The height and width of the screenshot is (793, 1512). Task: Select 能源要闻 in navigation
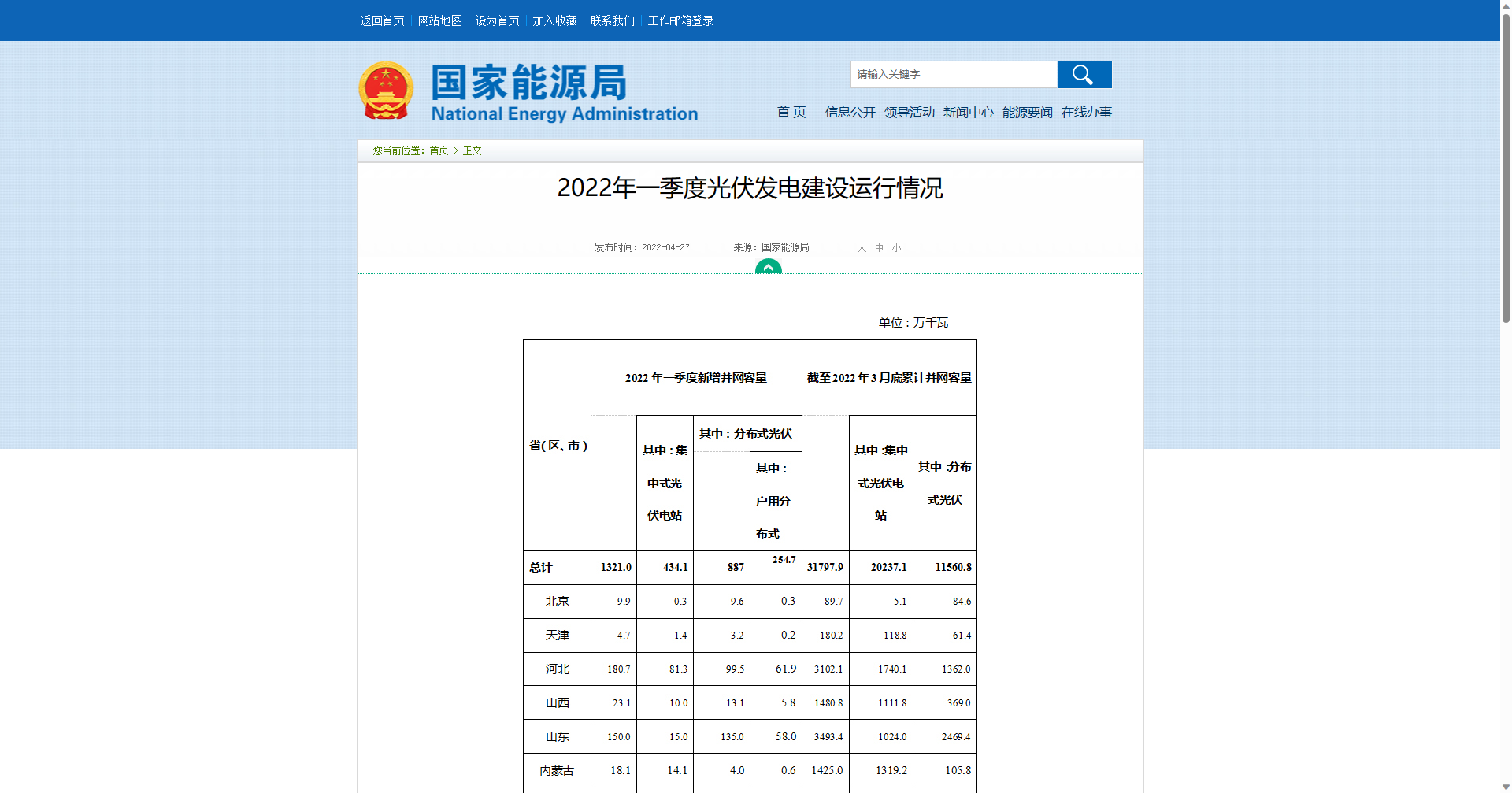(1027, 113)
